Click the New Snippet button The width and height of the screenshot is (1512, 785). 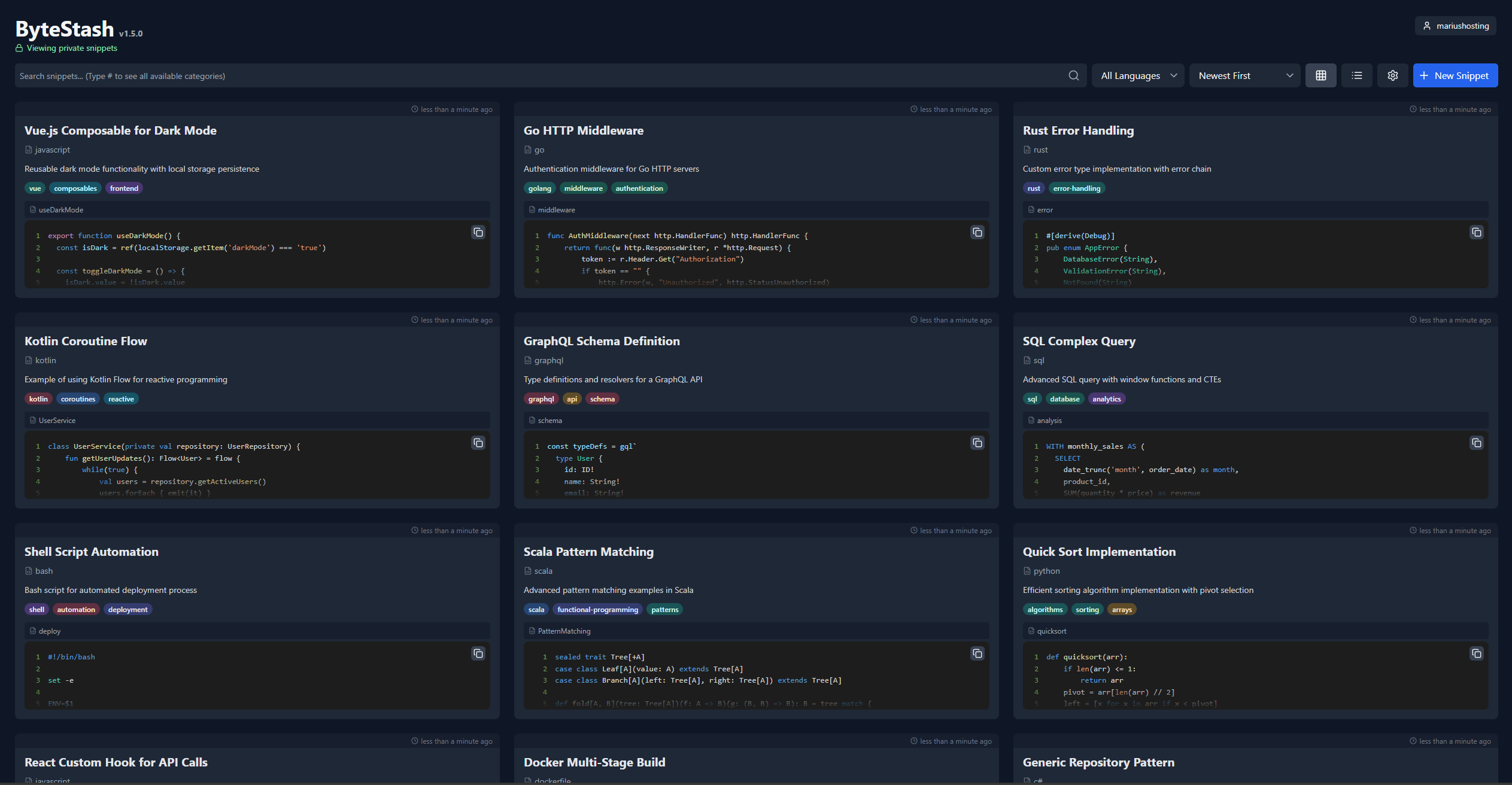coord(1453,75)
